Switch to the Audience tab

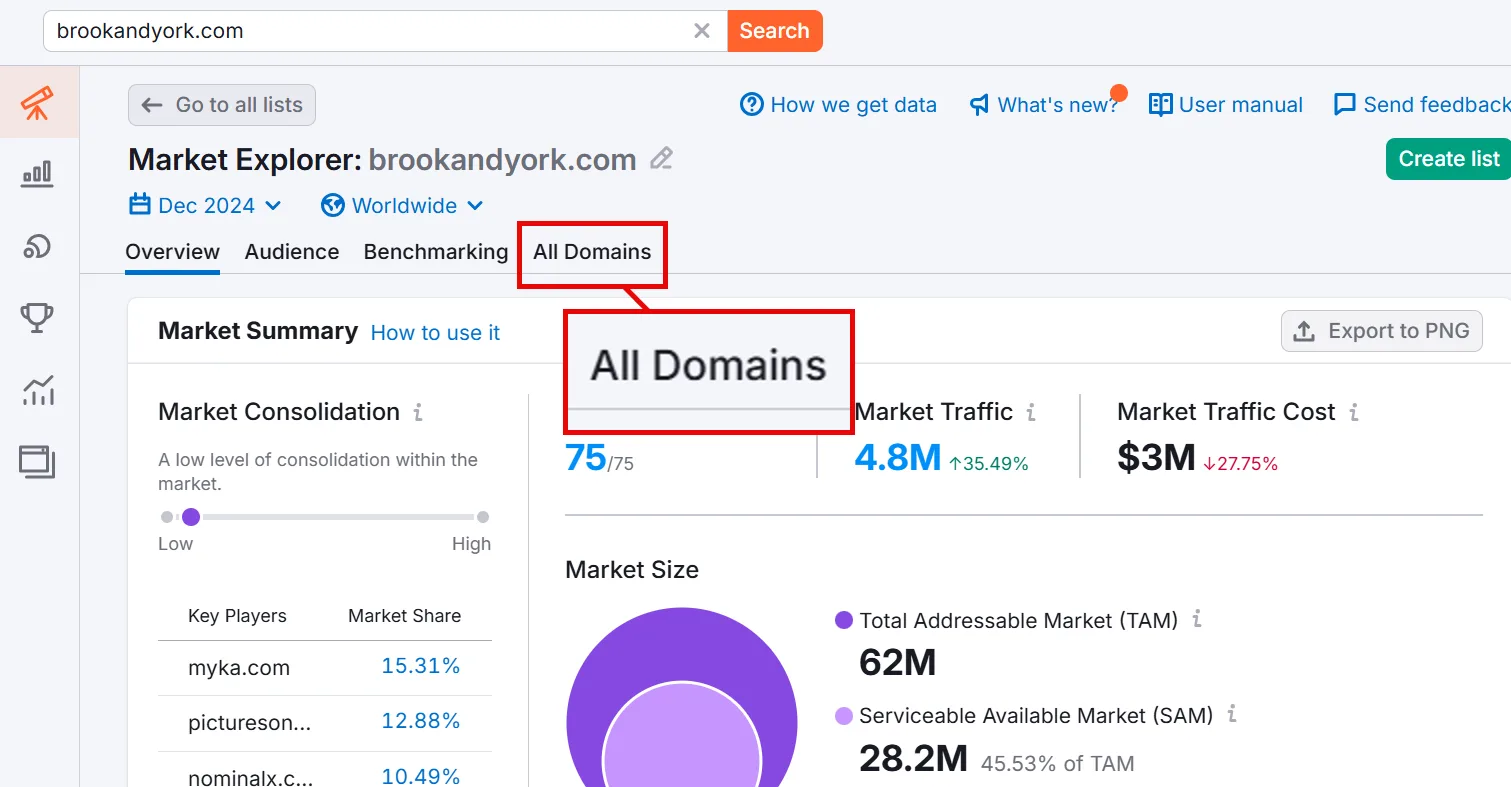(x=292, y=252)
